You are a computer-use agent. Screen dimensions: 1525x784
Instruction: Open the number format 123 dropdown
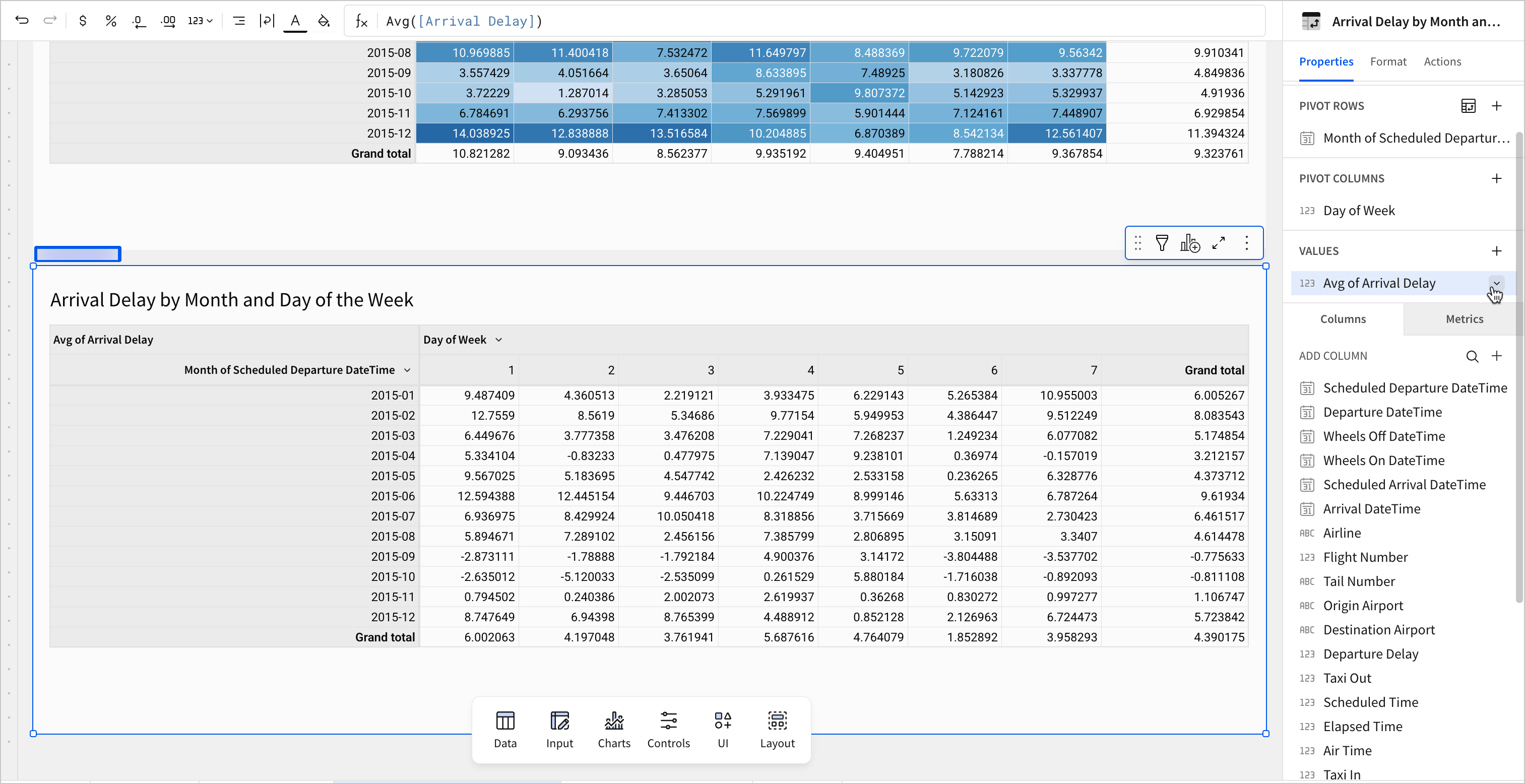point(200,21)
